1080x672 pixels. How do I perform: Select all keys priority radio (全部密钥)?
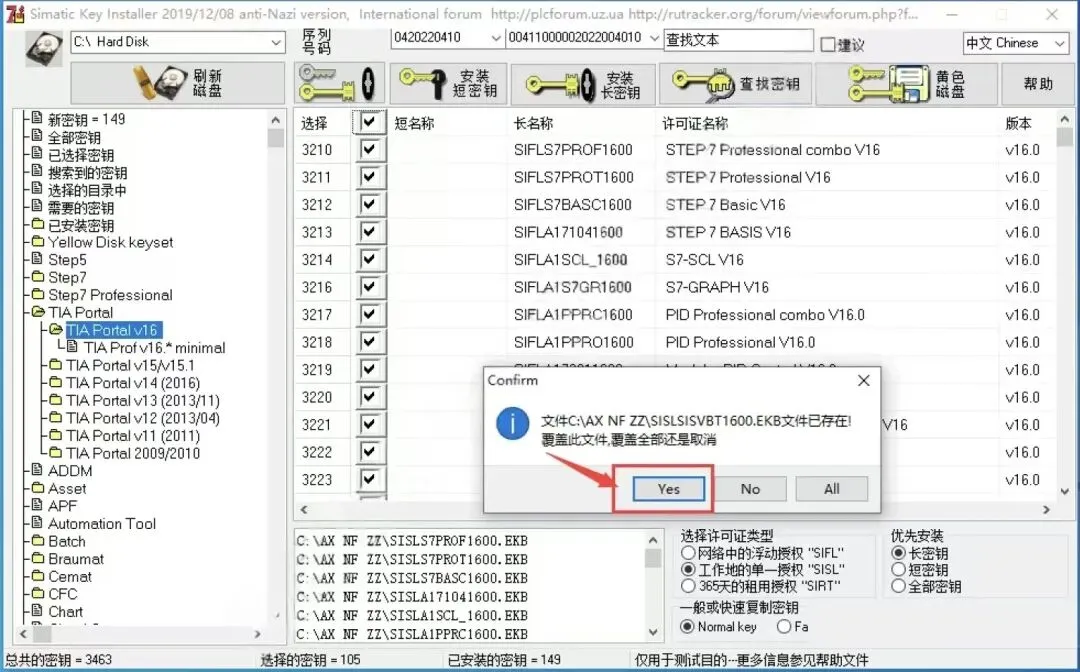tap(897, 586)
